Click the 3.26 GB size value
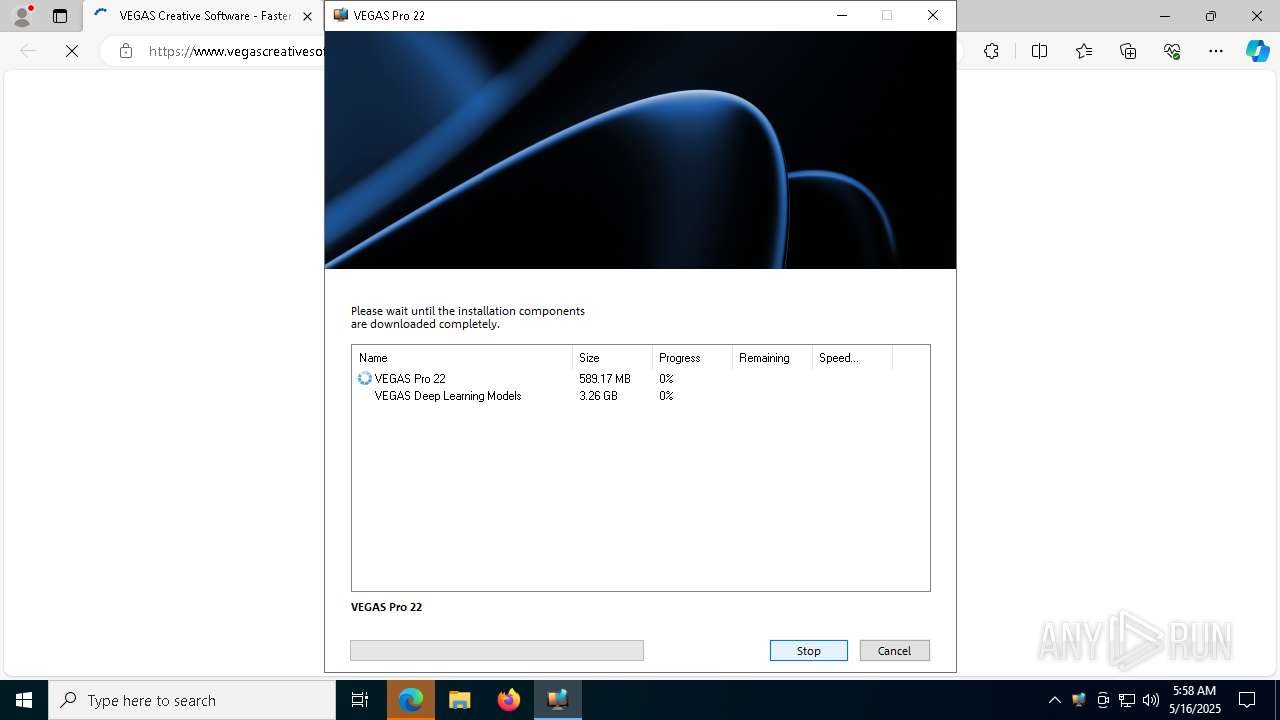This screenshot has width=1280, height=720. point(598,396)
